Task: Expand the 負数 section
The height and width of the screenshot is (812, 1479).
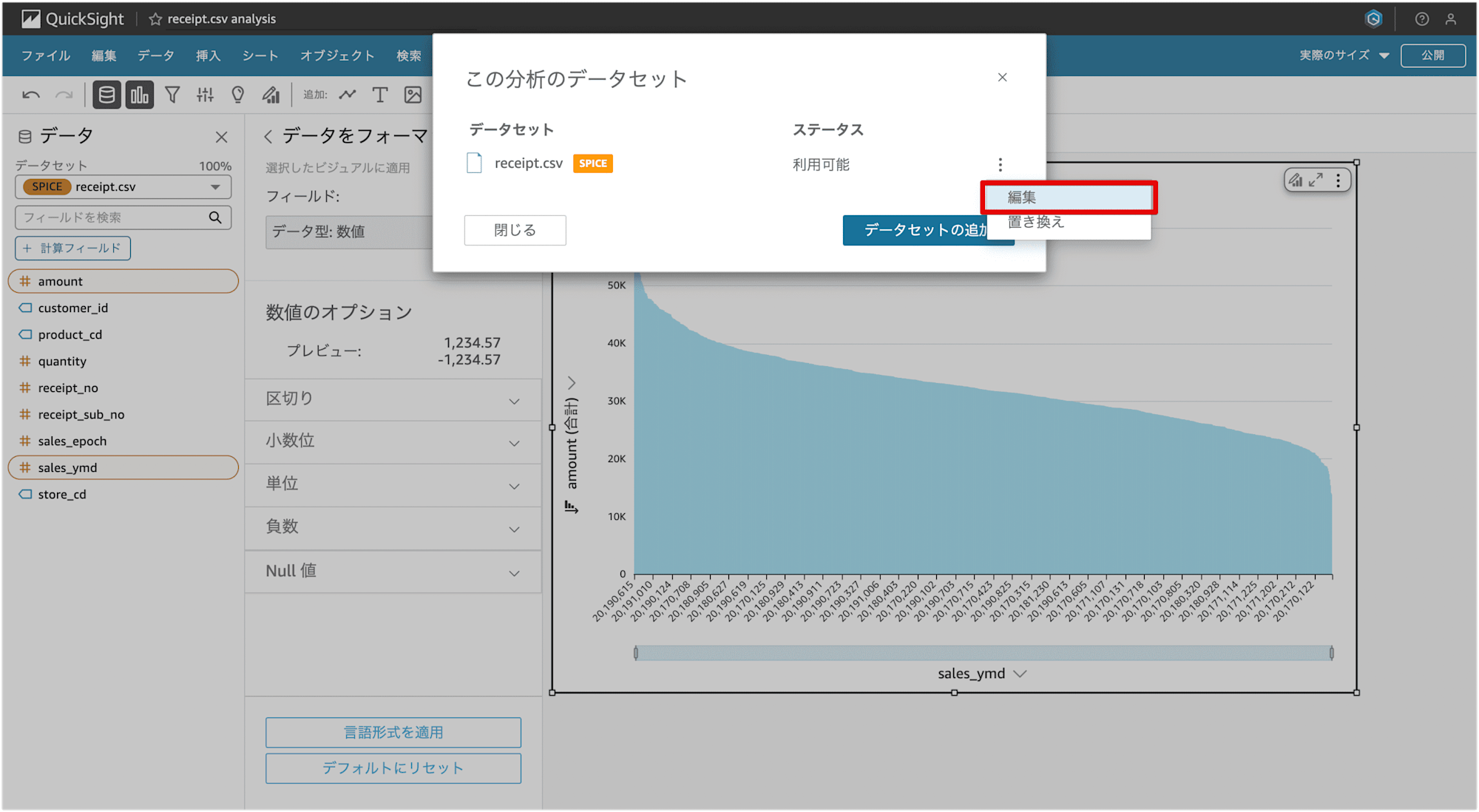Action: [393, 528]
